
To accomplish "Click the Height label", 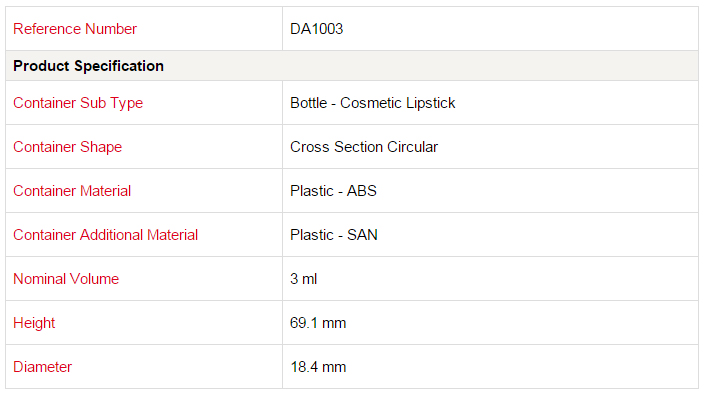I will (34, 323).
